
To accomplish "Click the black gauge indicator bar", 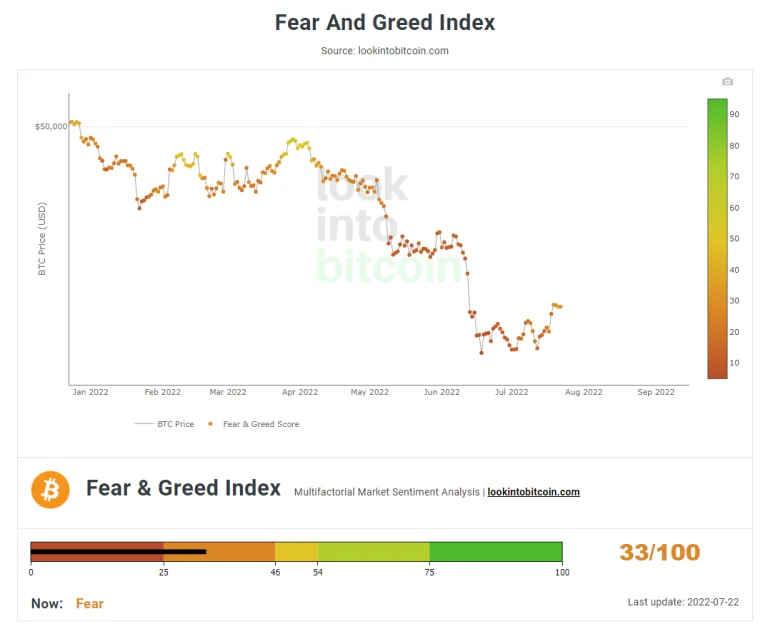I will (118, 552).
